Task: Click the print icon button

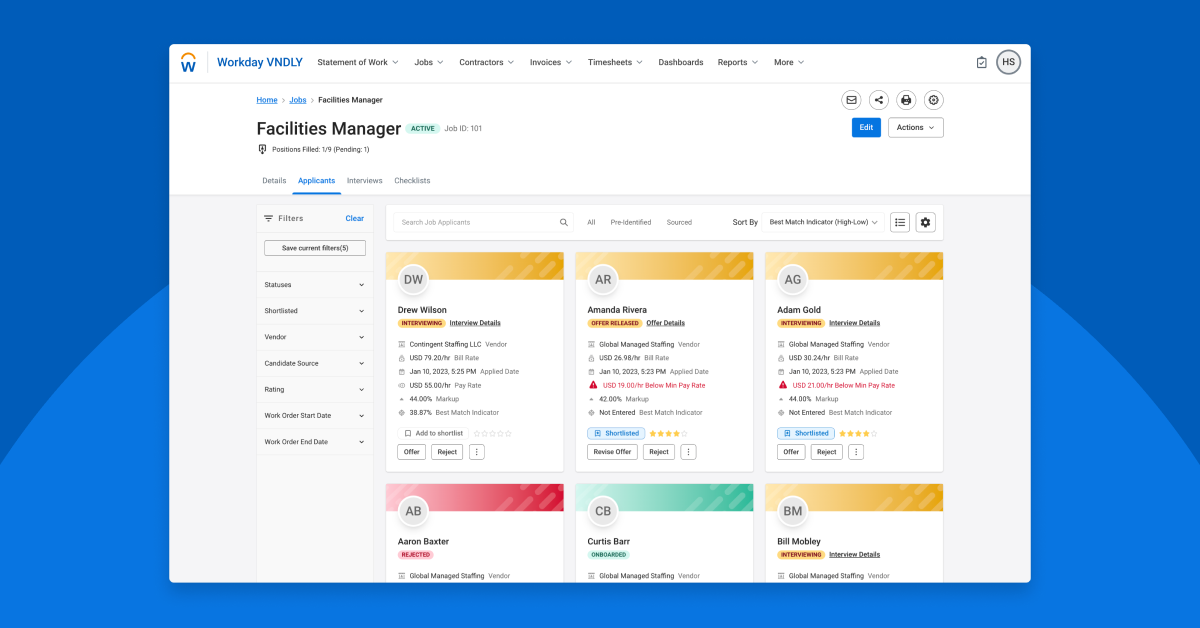Action: point(906,100)
